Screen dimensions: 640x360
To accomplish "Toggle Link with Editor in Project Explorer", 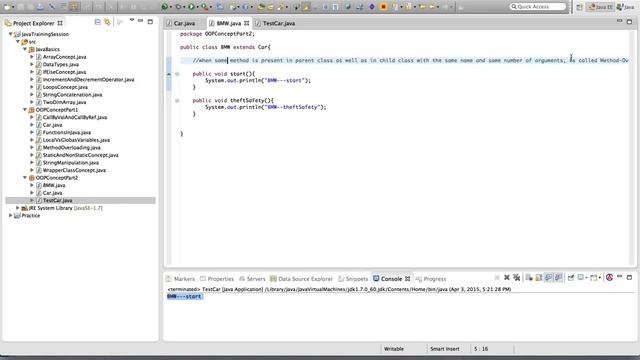I will tap(107, 22).
